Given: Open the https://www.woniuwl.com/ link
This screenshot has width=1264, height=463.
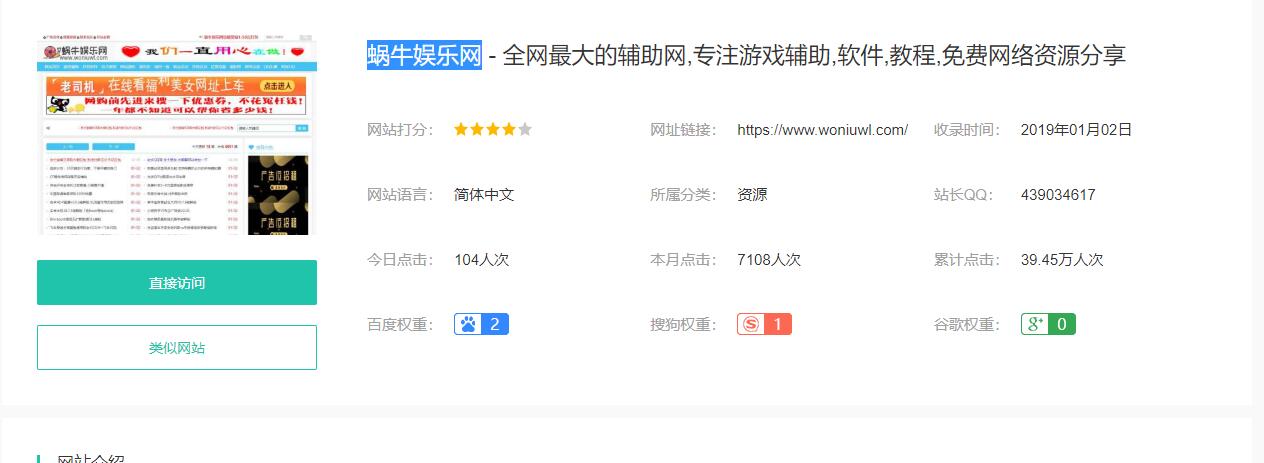Looking at the screenshot, I should 822,130.
